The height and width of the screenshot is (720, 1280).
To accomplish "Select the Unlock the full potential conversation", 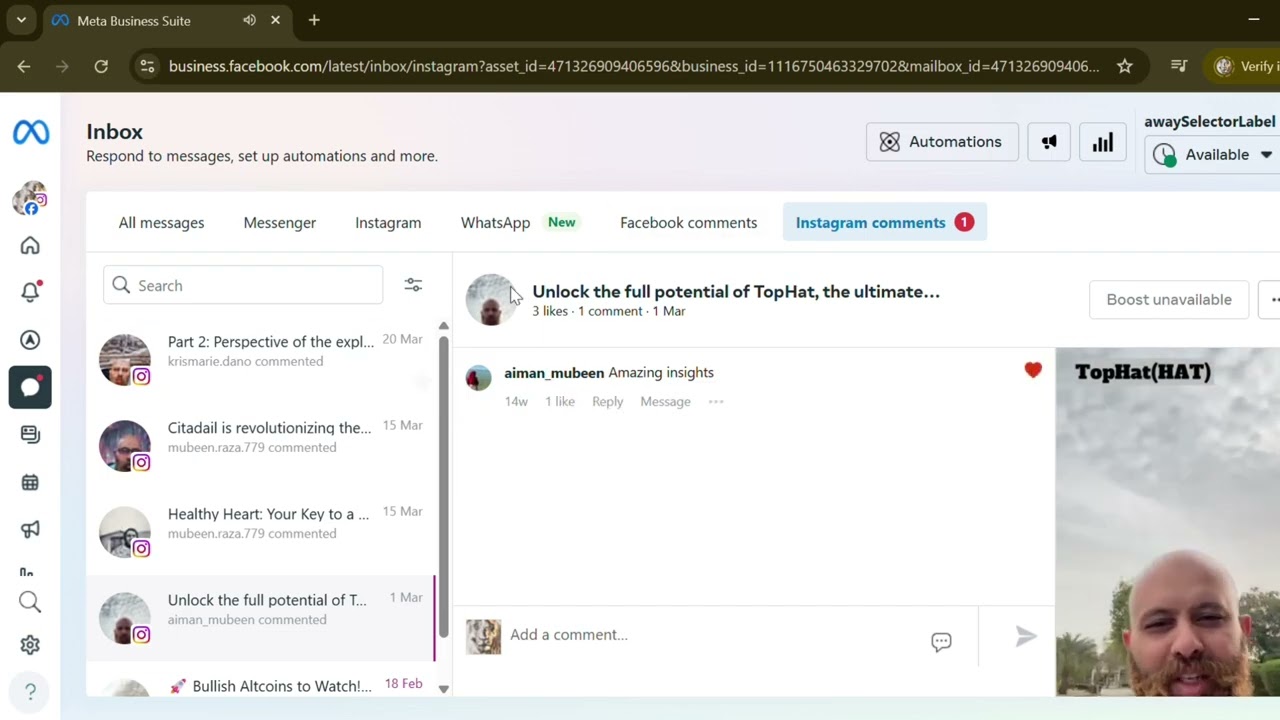I will tap(261, 617).
